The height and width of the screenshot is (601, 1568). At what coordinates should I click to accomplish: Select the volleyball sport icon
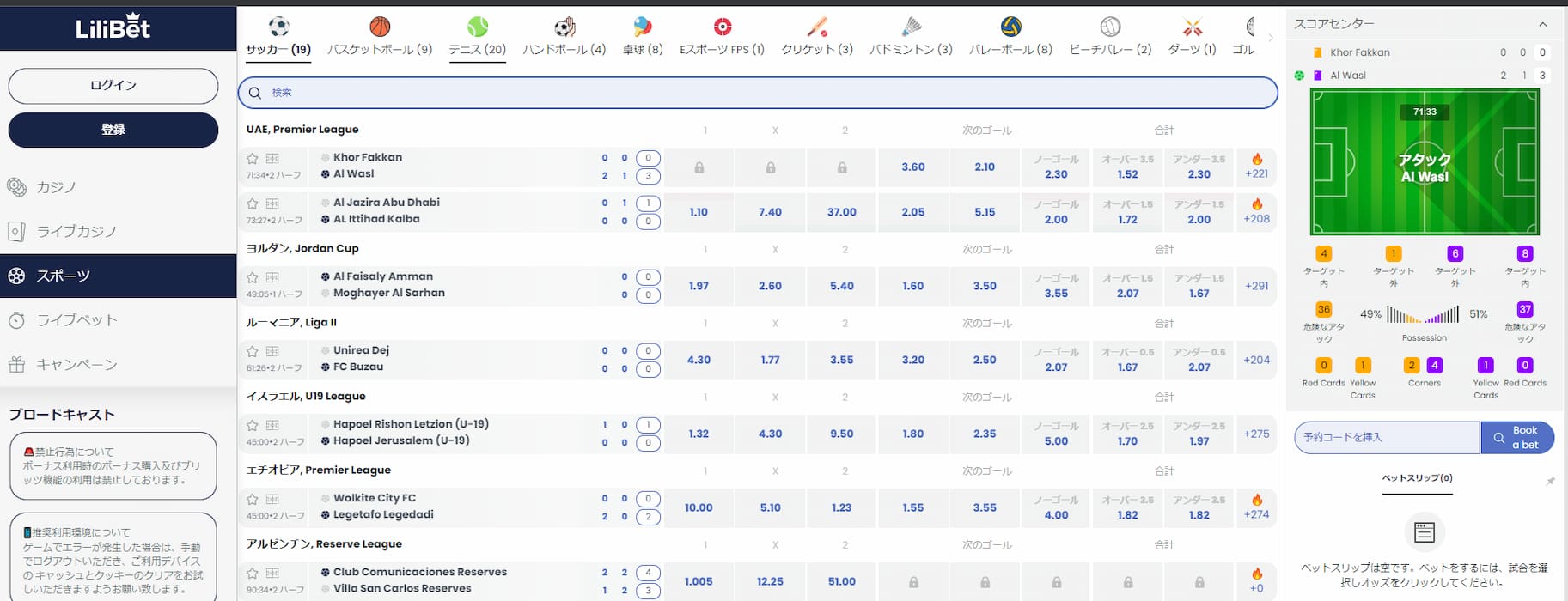click(x=1010, y=27)
